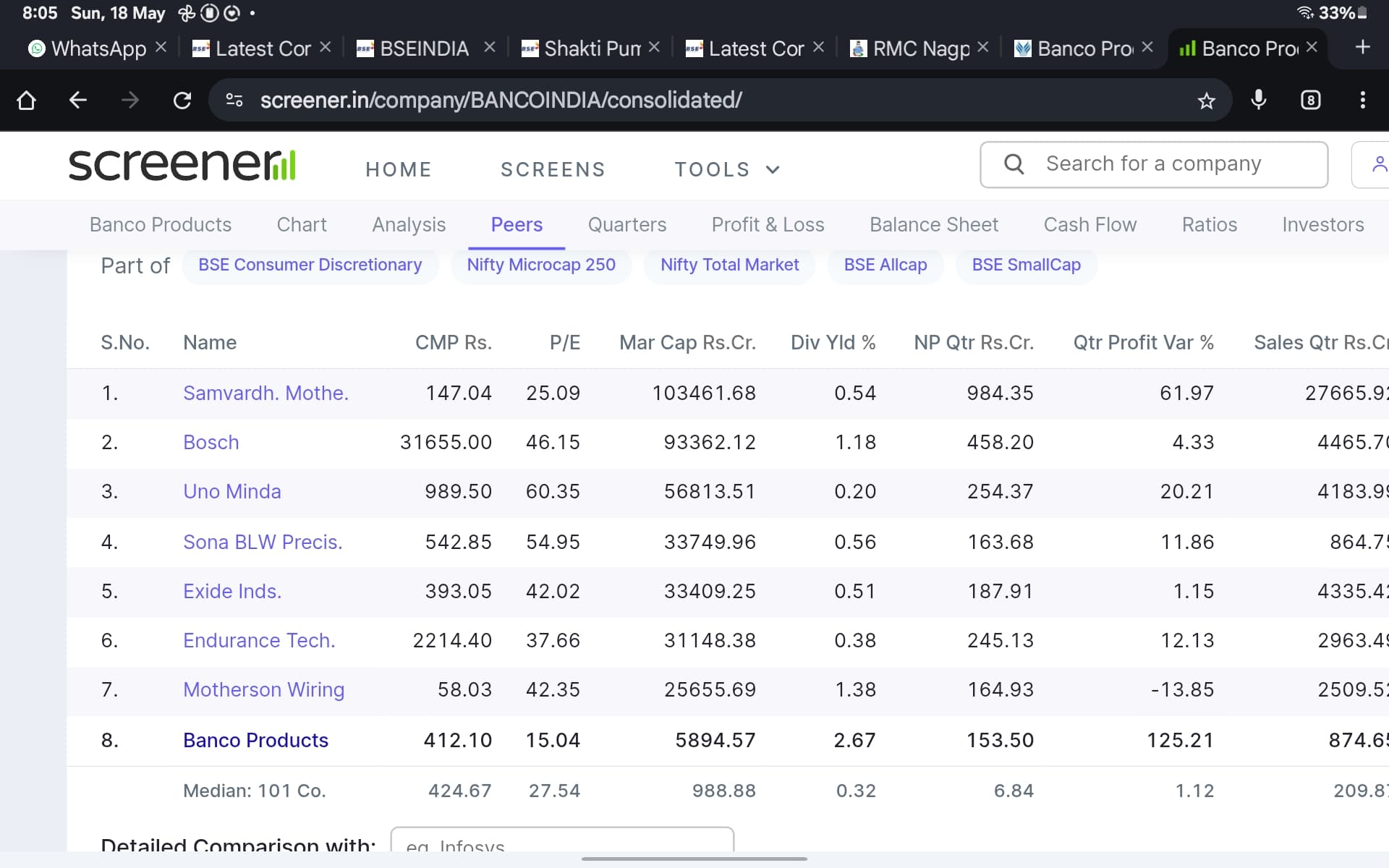Image resolution: width=1389 pixels, height=868 pixels.
Task: Sort by the P/E column header
Action: click(x=565, y=342)
